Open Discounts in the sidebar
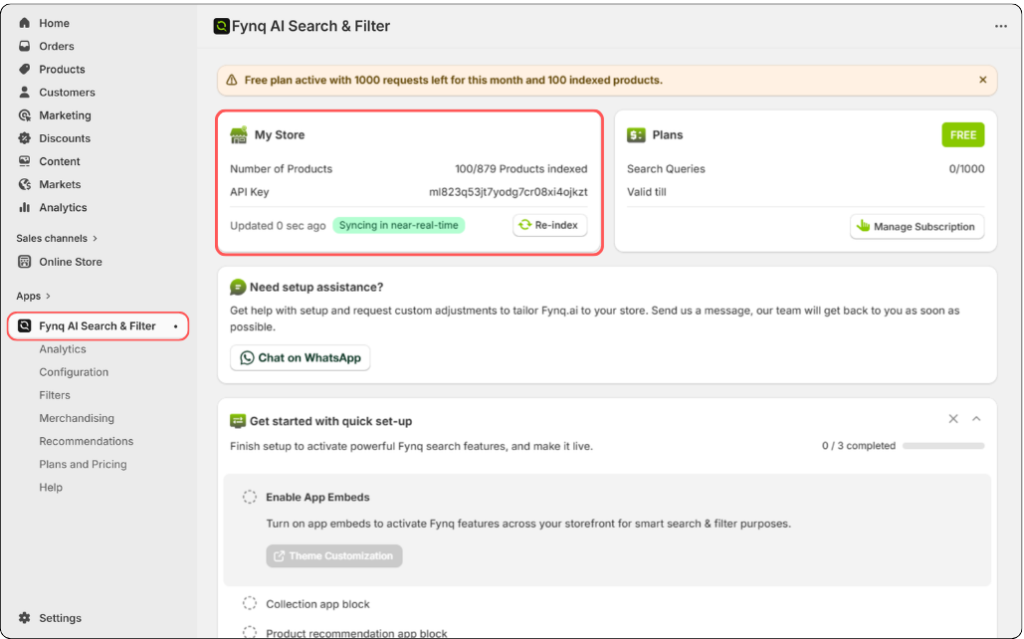Screen dimensions: 1024x639 [65, 138]
